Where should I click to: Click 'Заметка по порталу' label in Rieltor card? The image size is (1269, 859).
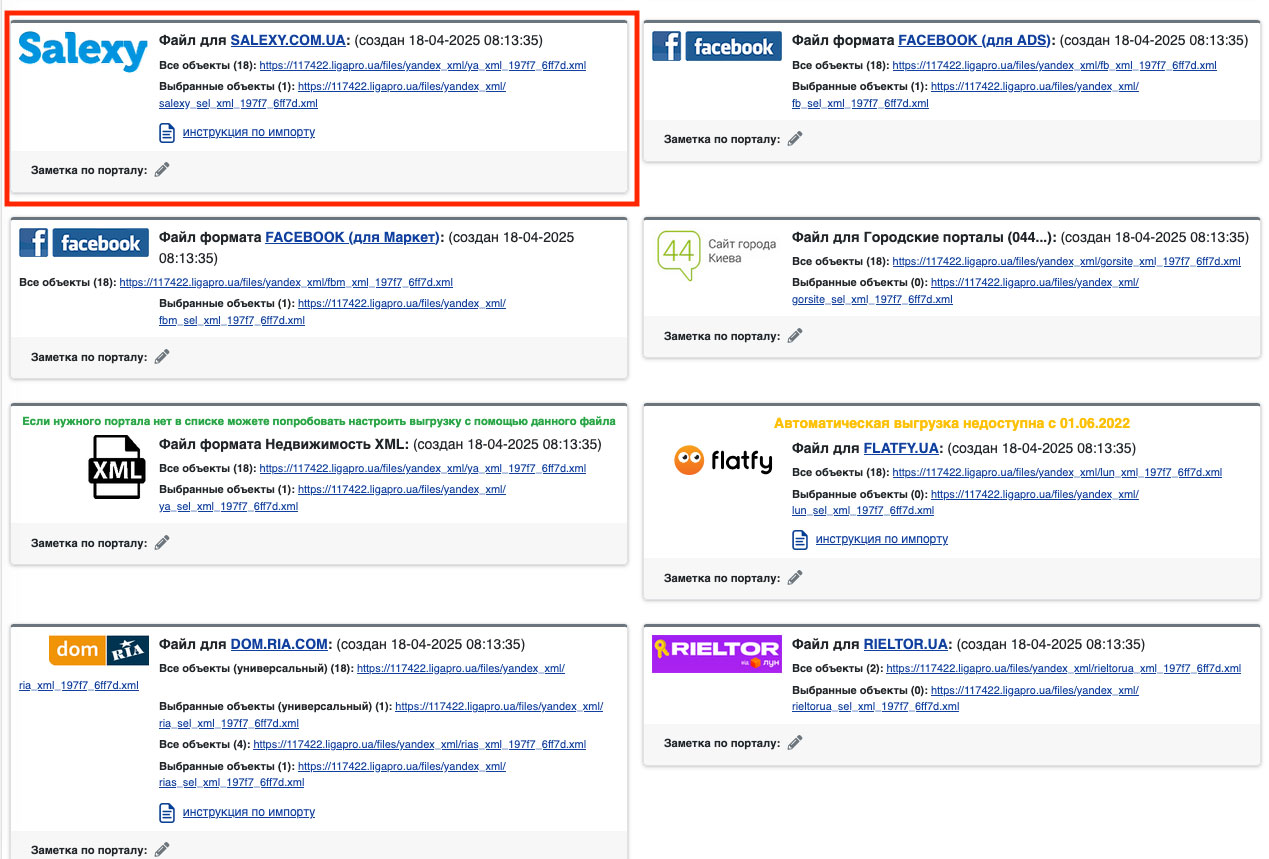point(722,743)
